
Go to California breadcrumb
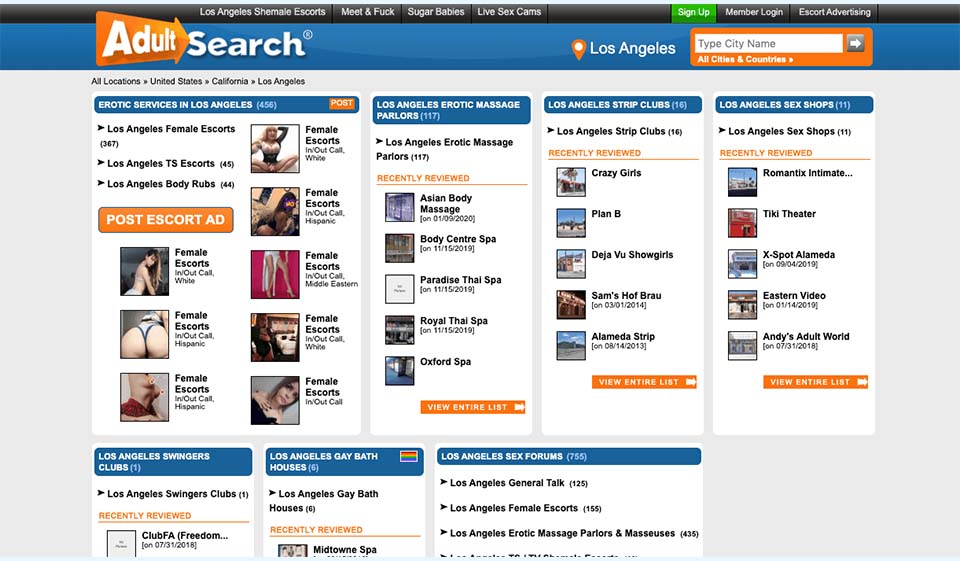[x=230, y=81]
